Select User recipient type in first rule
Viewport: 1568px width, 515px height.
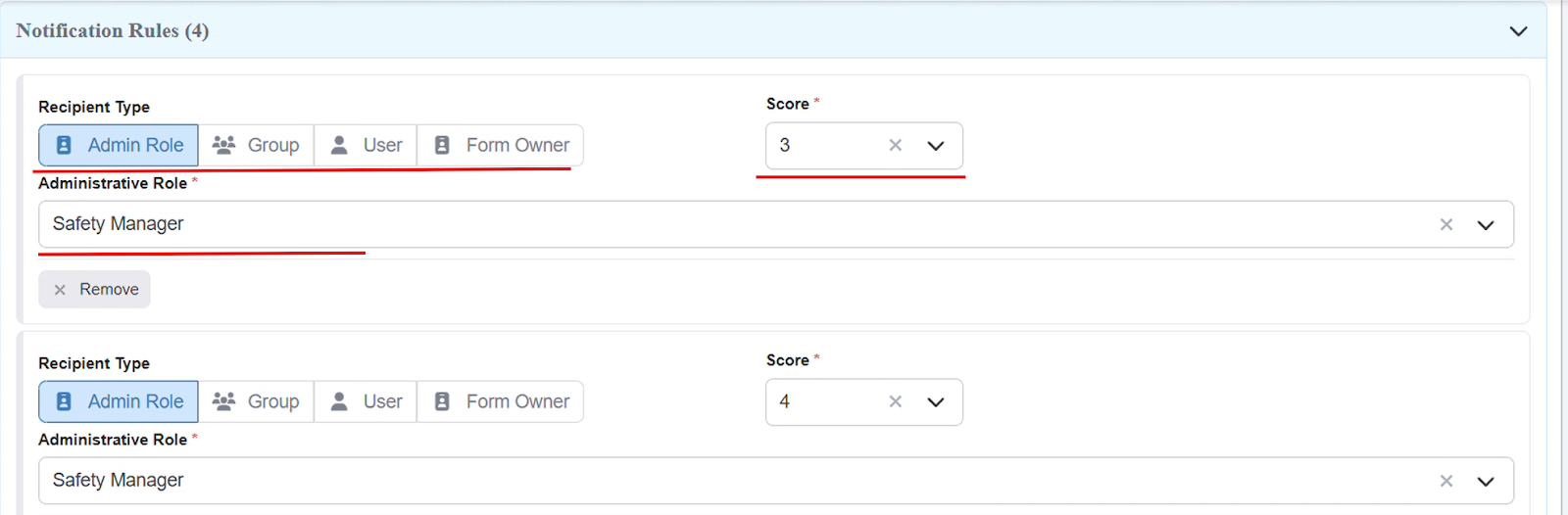[x=366, y=145]
